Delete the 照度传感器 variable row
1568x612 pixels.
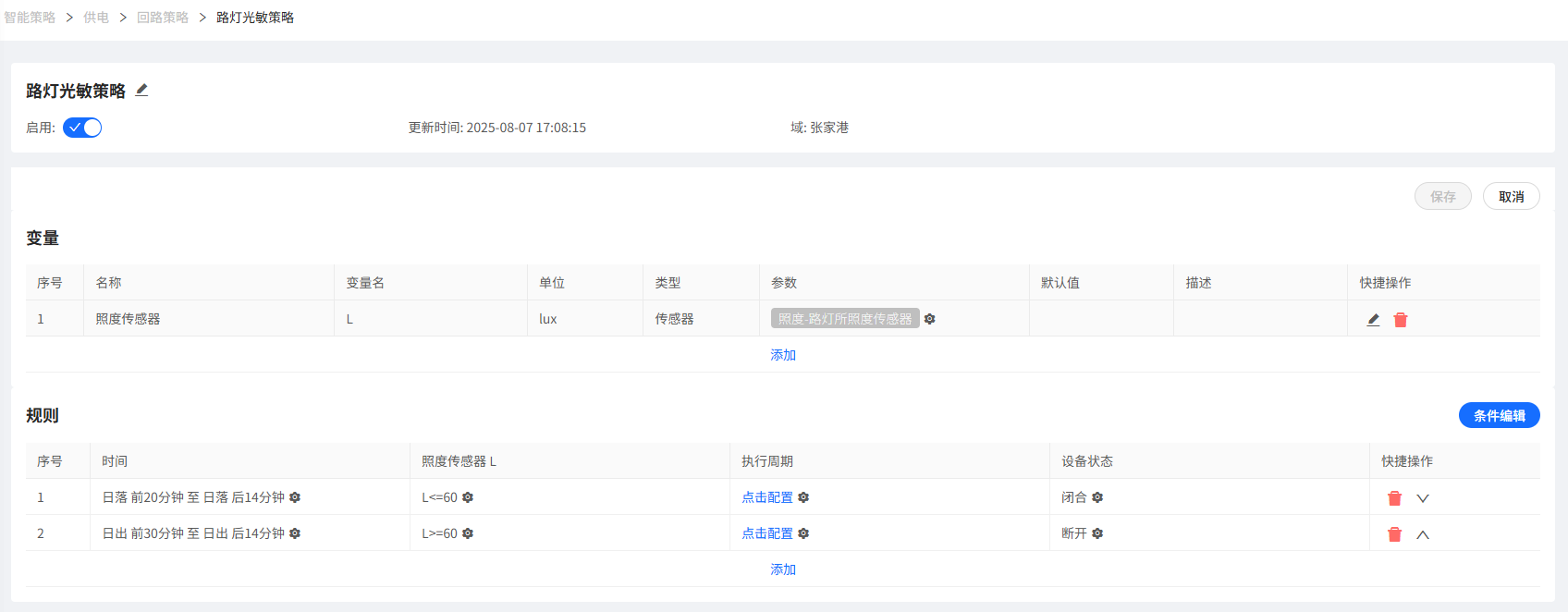pos(1401,320)
